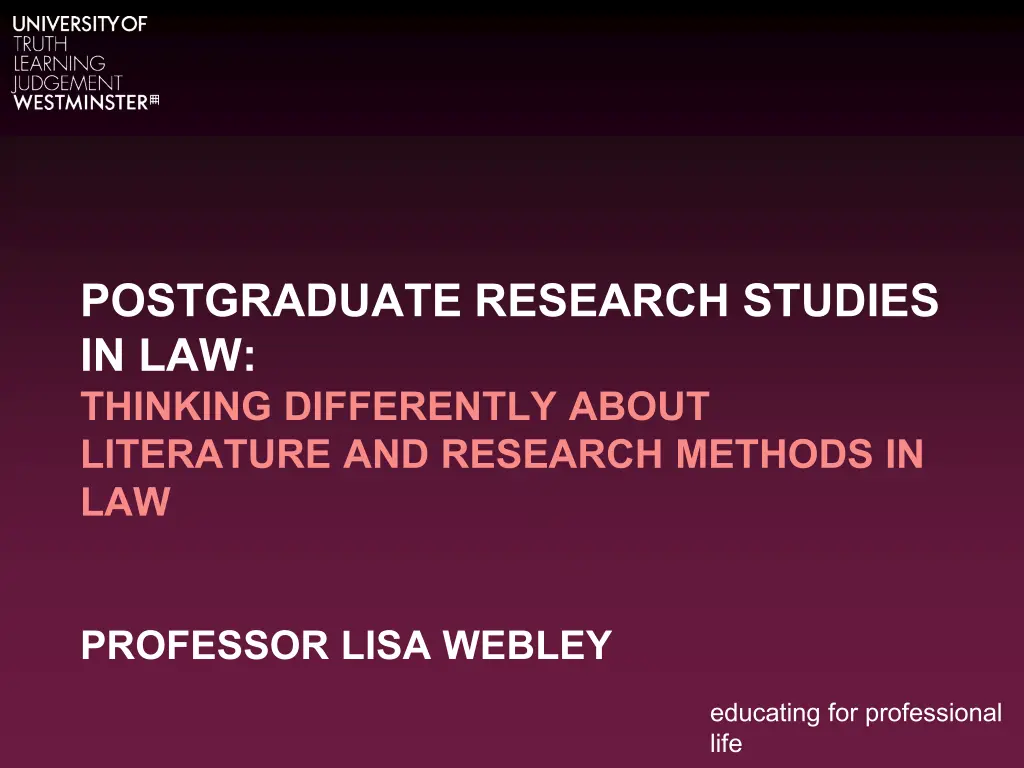The image size is (1024, 768).
Task: Click 'WESTMINSTER' in the top-left logo
Action: point(80,102)
